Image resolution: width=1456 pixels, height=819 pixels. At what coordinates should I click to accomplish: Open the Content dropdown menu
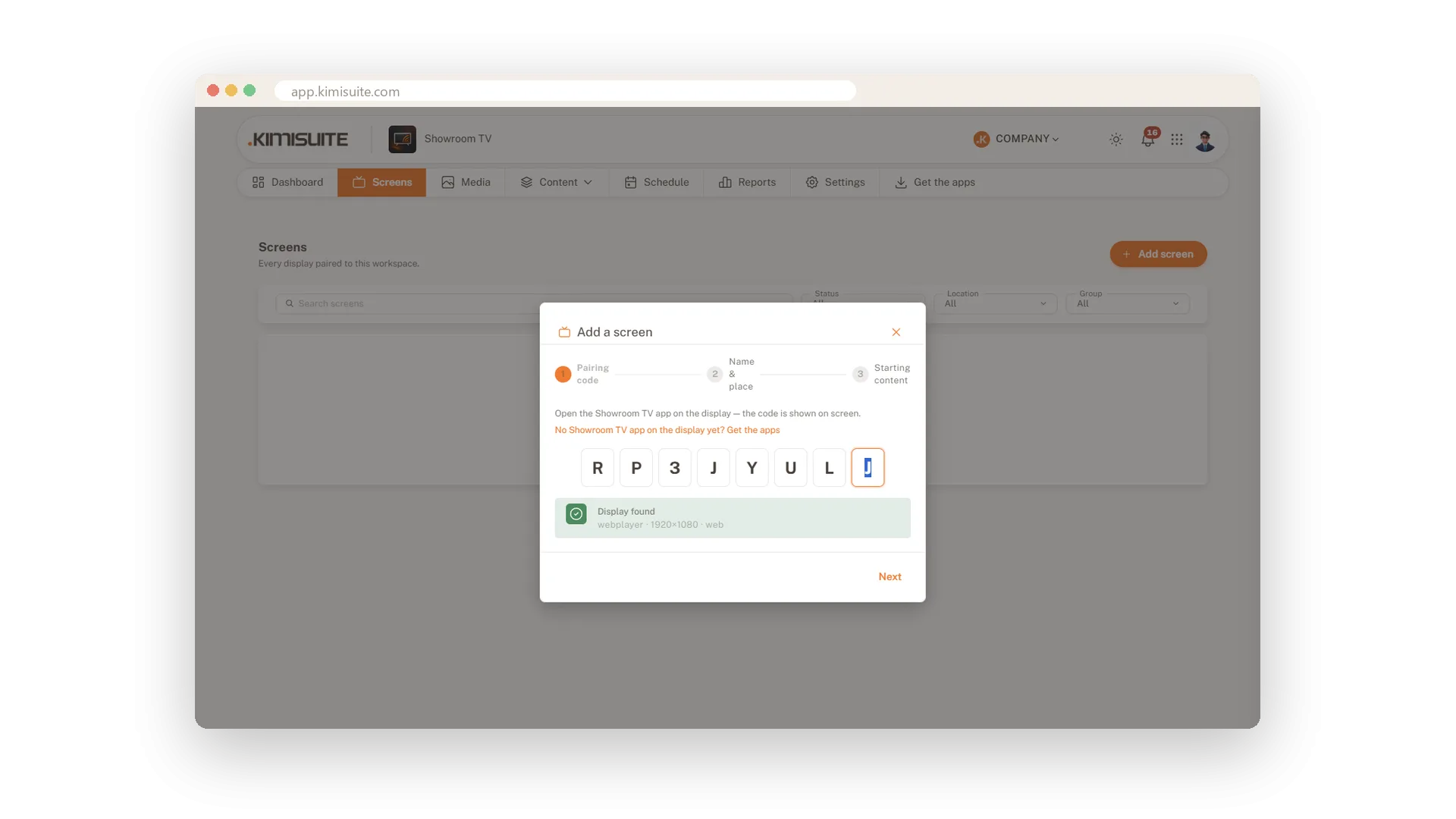click(x=557, y=183)
